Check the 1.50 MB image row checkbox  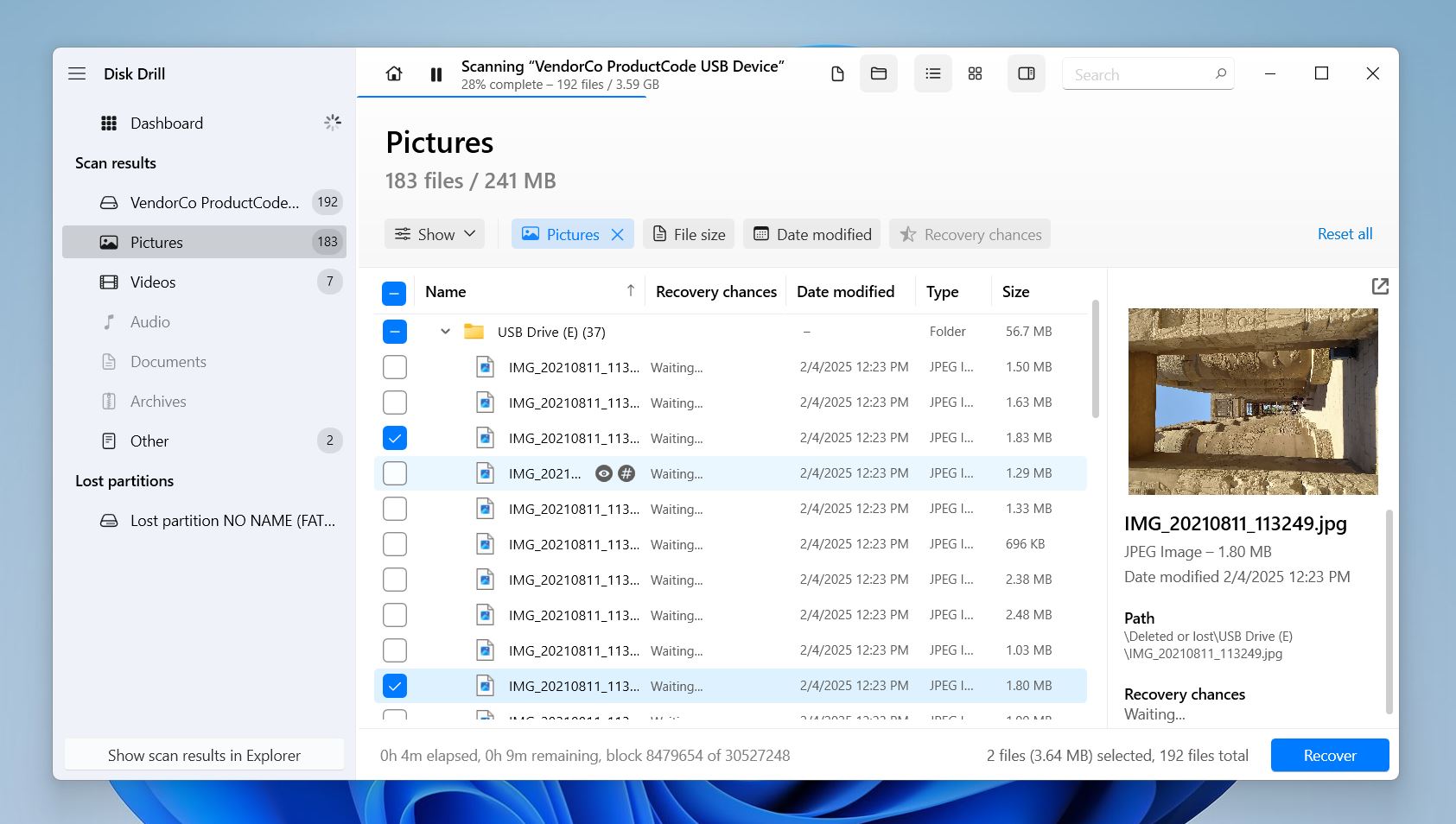(394, 367)
